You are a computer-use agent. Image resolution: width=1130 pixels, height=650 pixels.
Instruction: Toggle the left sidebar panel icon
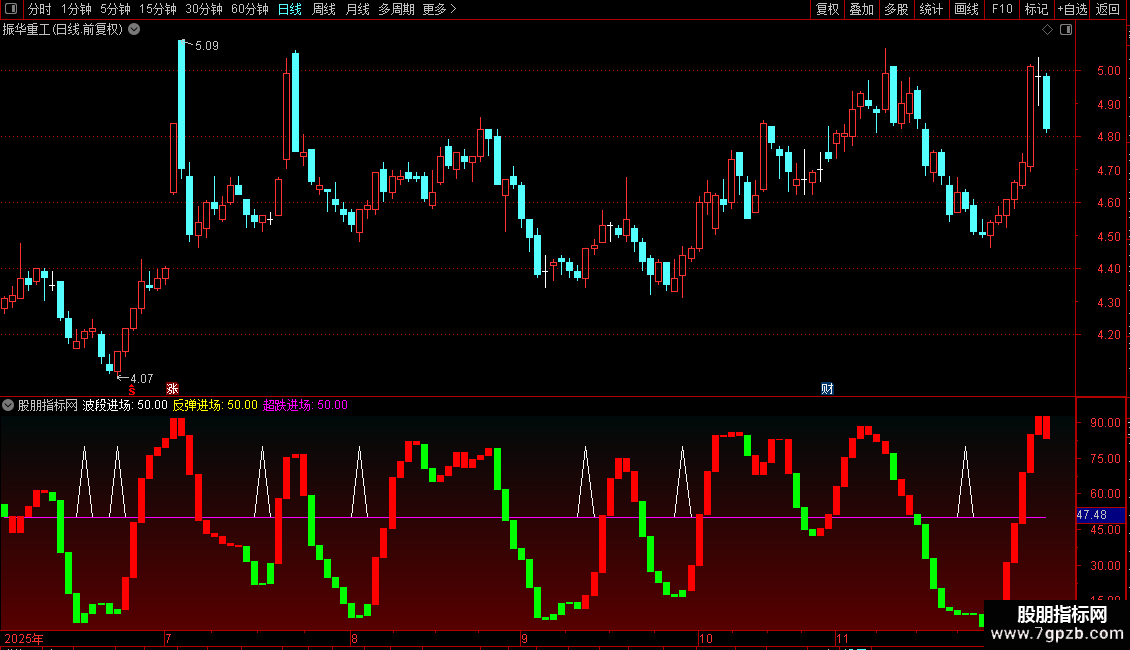point(11,9)
